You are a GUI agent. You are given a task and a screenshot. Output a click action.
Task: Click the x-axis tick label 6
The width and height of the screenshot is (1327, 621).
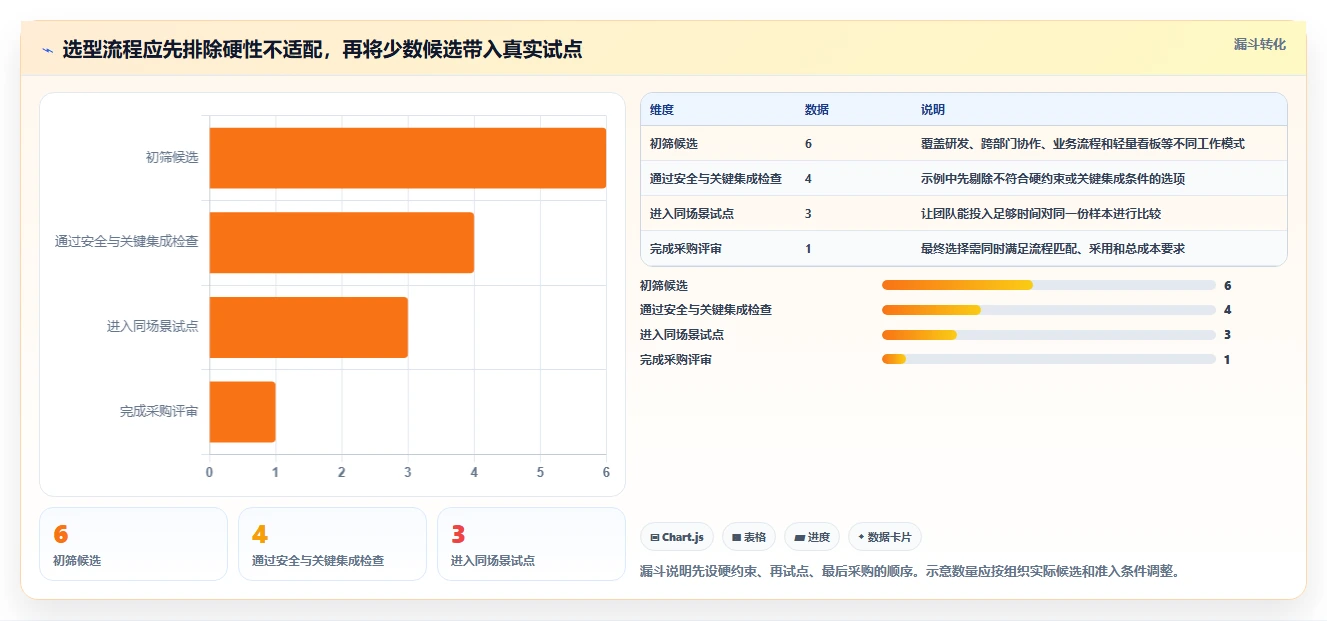coord(606,472)
